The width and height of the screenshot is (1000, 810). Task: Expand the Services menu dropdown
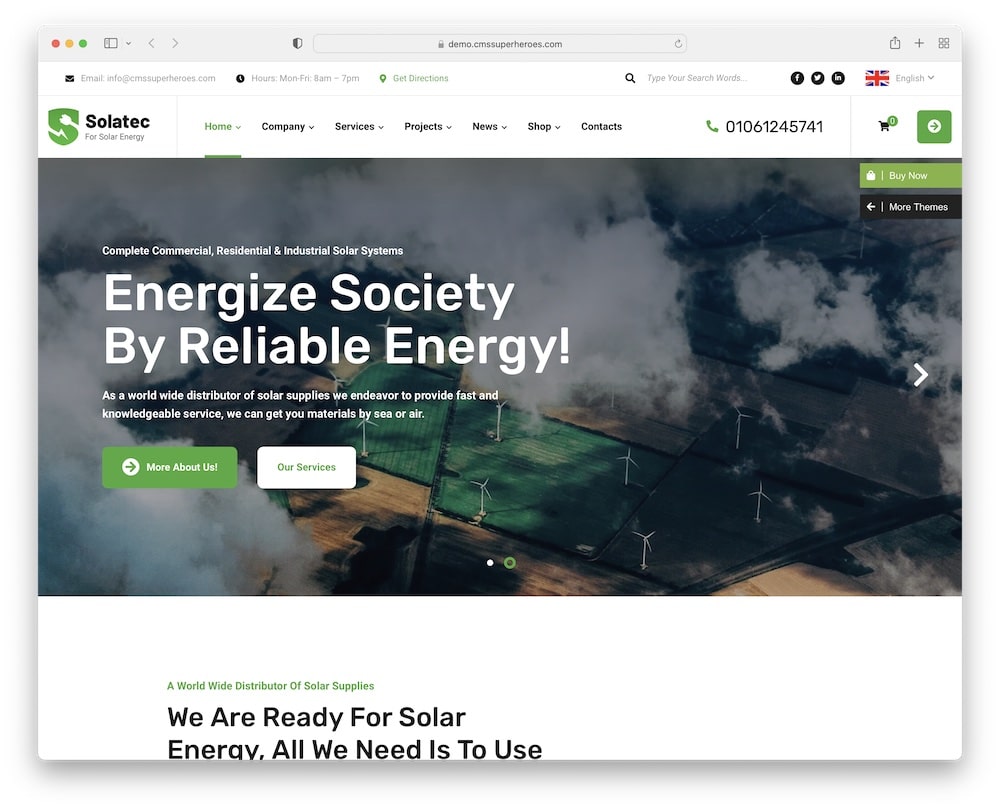[x=359, y=126]
